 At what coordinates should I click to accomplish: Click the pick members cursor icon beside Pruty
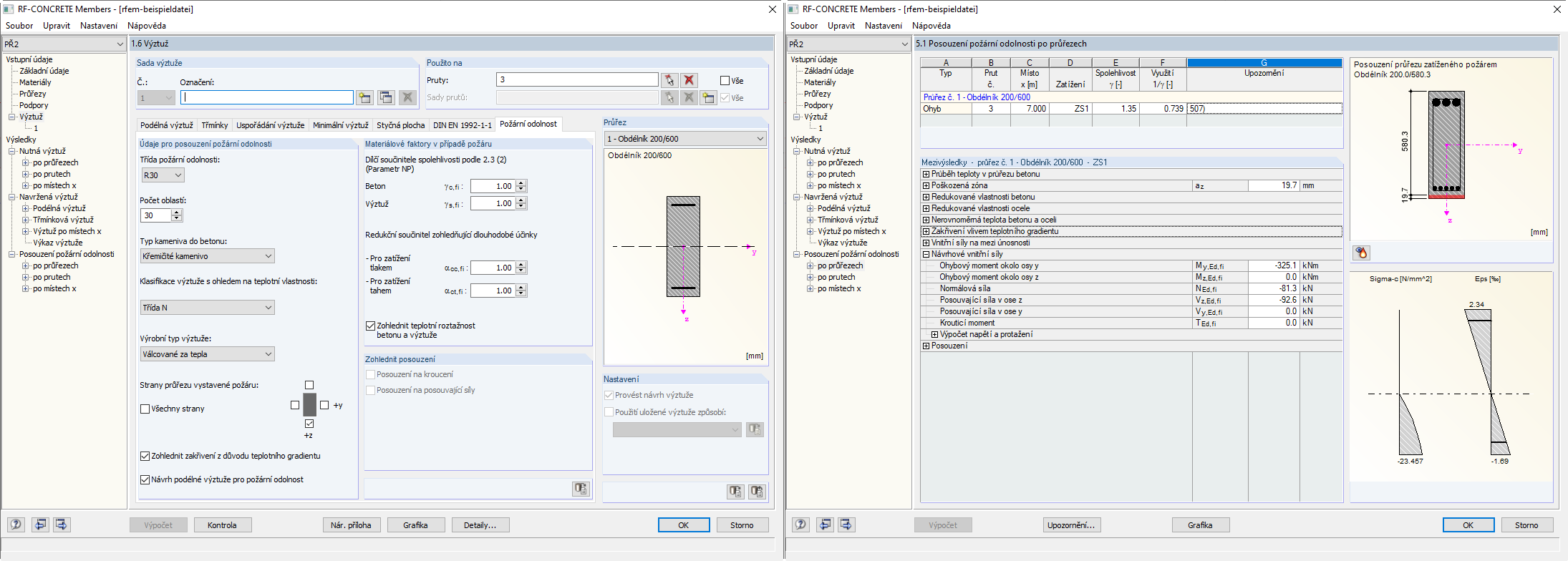click(669, 80)
